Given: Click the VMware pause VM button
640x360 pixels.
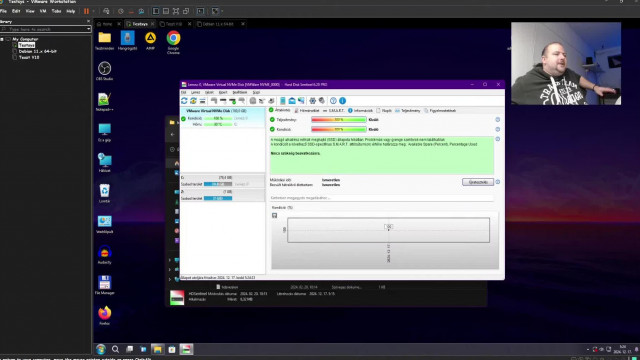Looking at the screenshot, I should click(x=86, y=11).
